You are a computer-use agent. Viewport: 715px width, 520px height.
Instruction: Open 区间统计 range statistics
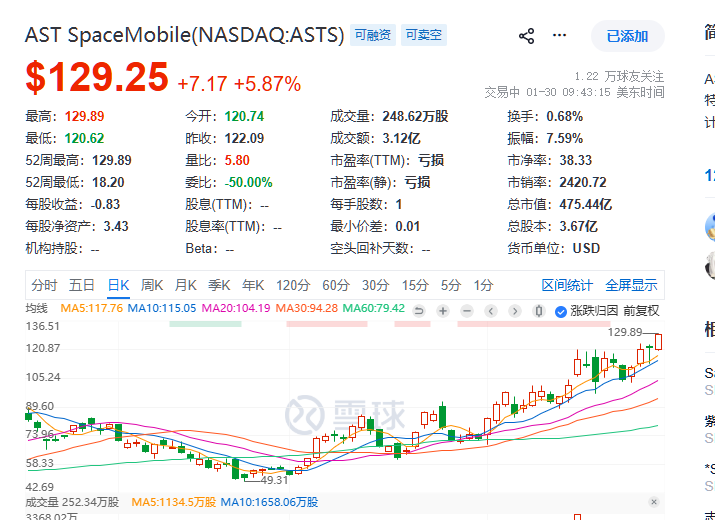pyautogui.click(x=567, y=286)
